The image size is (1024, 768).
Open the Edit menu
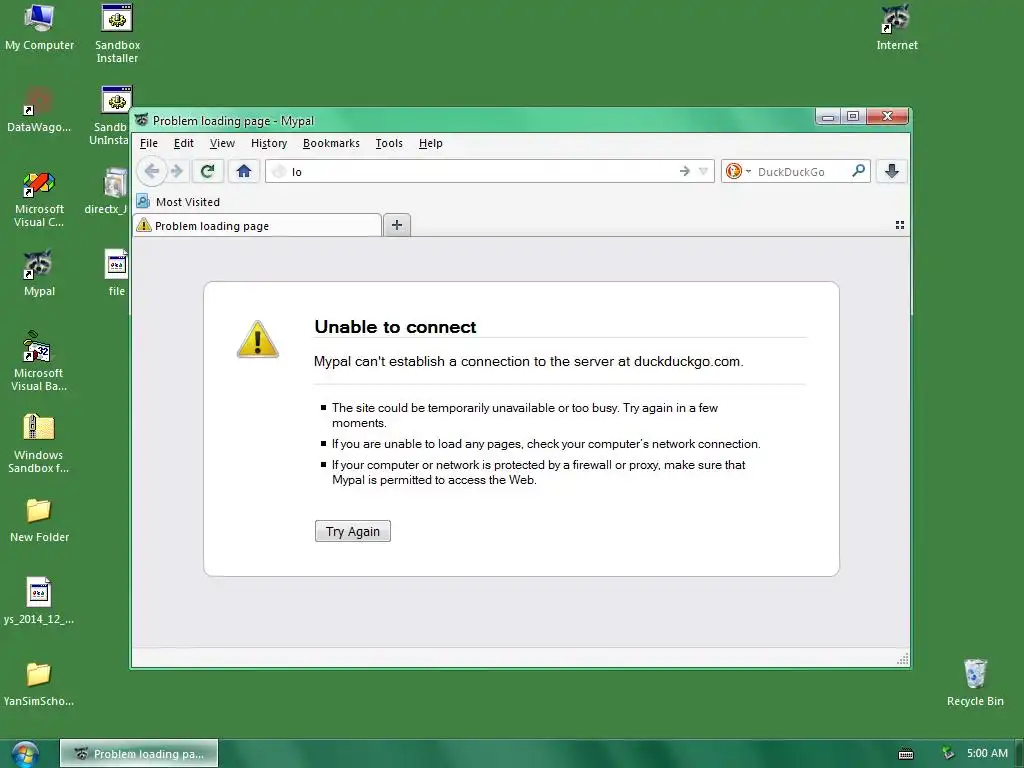coord(184,143)
